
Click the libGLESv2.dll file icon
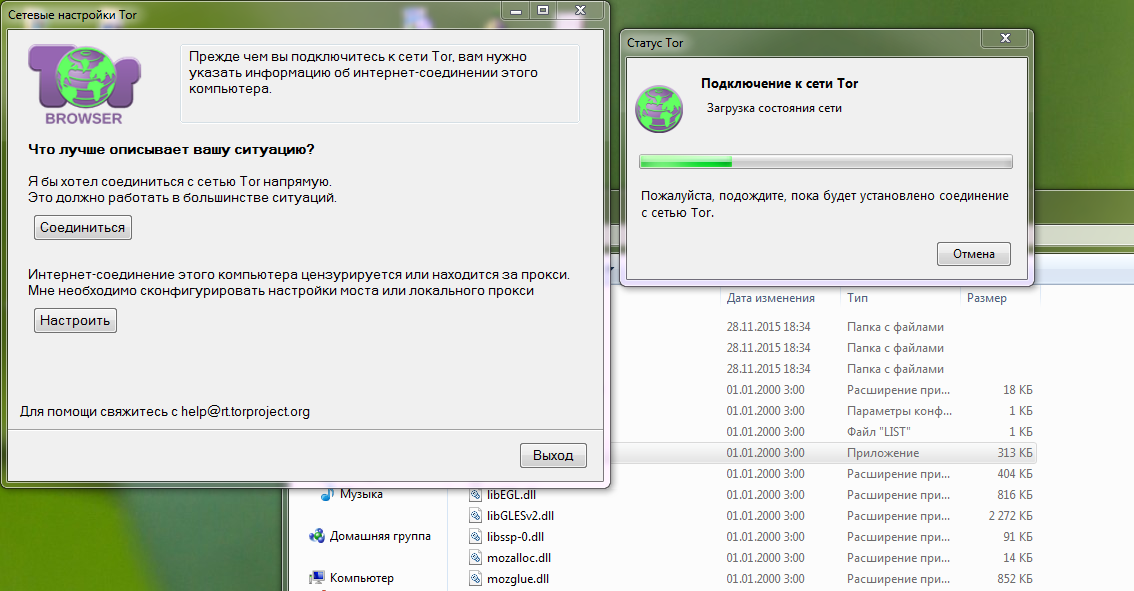point(477,516)
